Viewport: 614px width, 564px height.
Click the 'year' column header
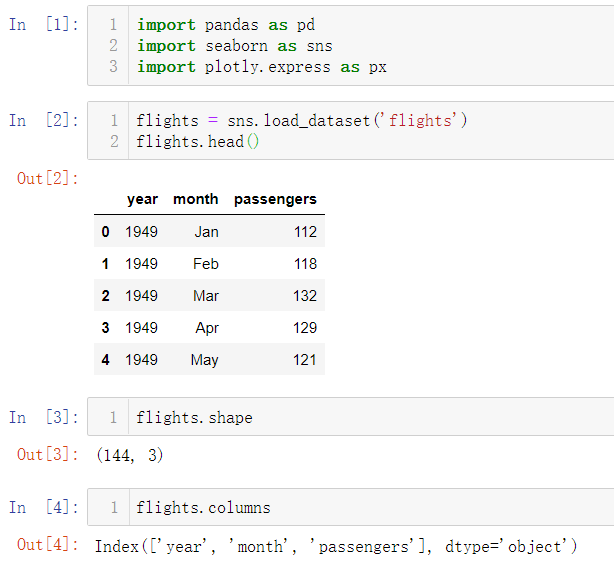coord(143,199)
